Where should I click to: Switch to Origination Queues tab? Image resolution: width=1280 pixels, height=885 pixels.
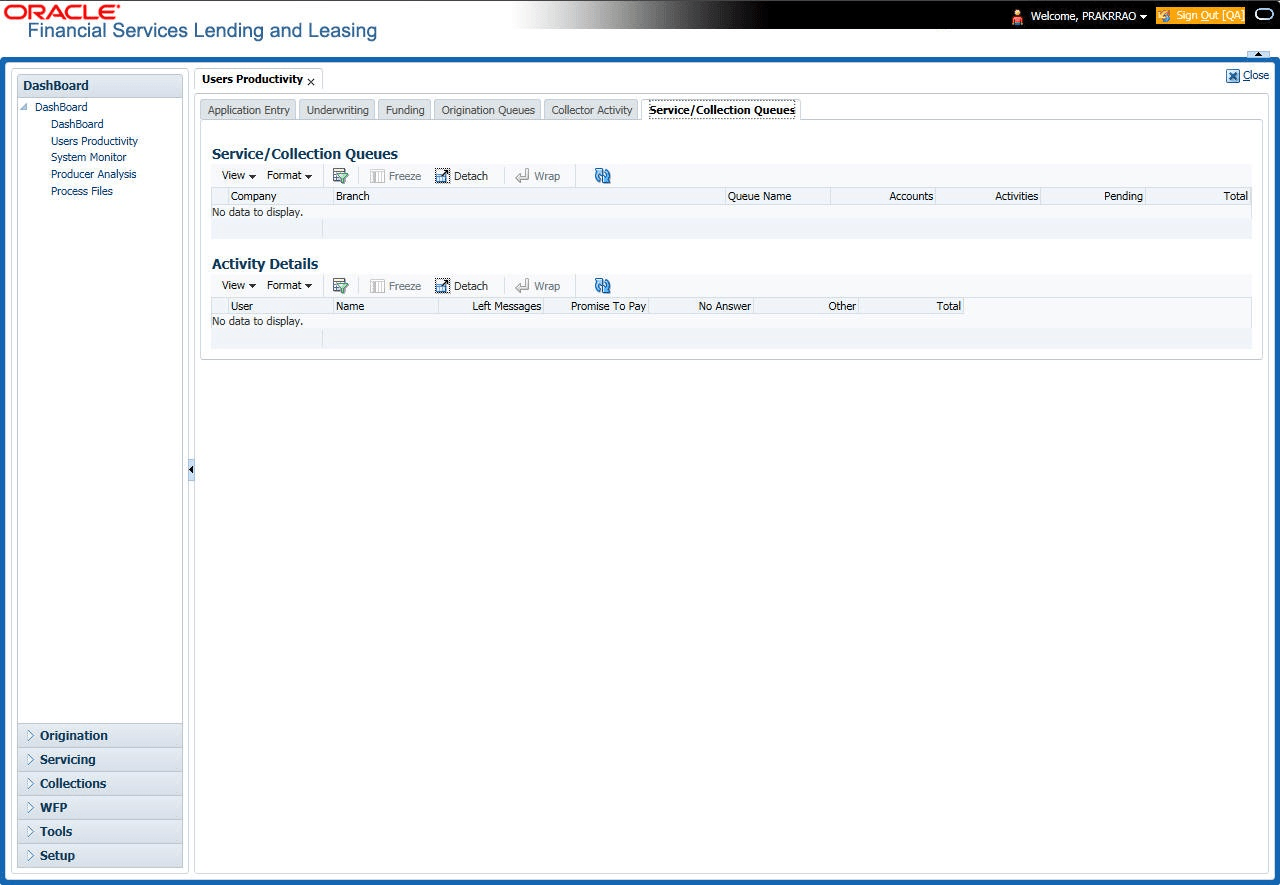(x=488, y=110)
